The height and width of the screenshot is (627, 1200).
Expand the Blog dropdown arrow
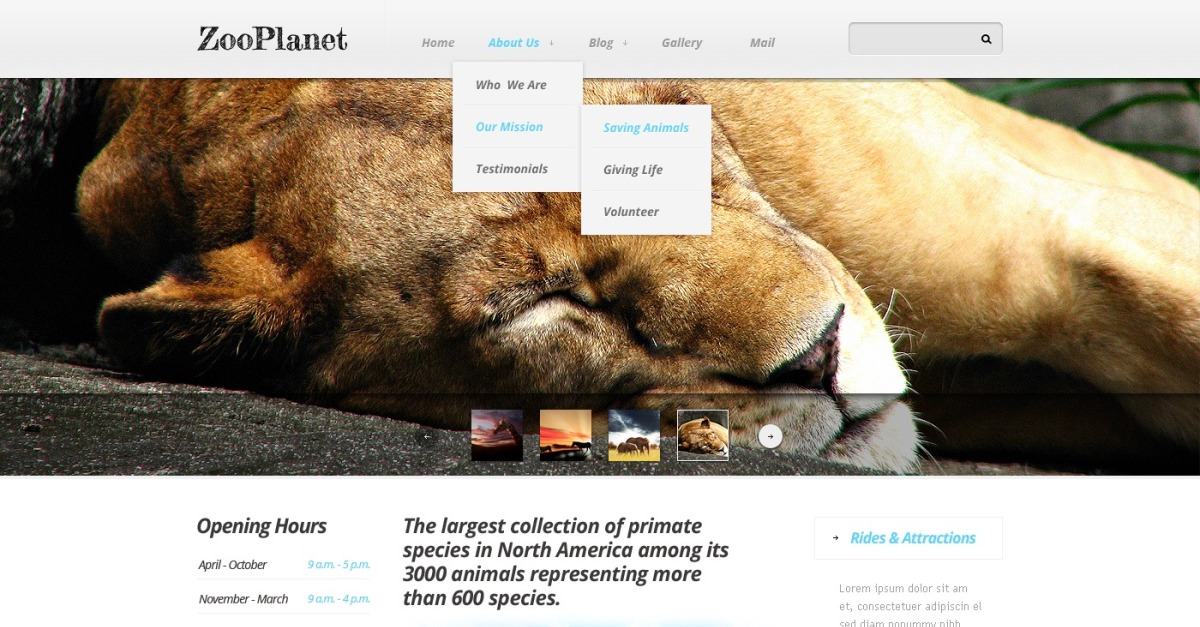point(625,43)
